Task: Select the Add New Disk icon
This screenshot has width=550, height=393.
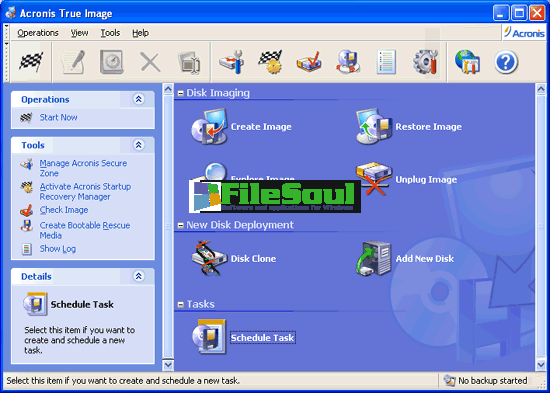Action: click(x=374, y=258)
